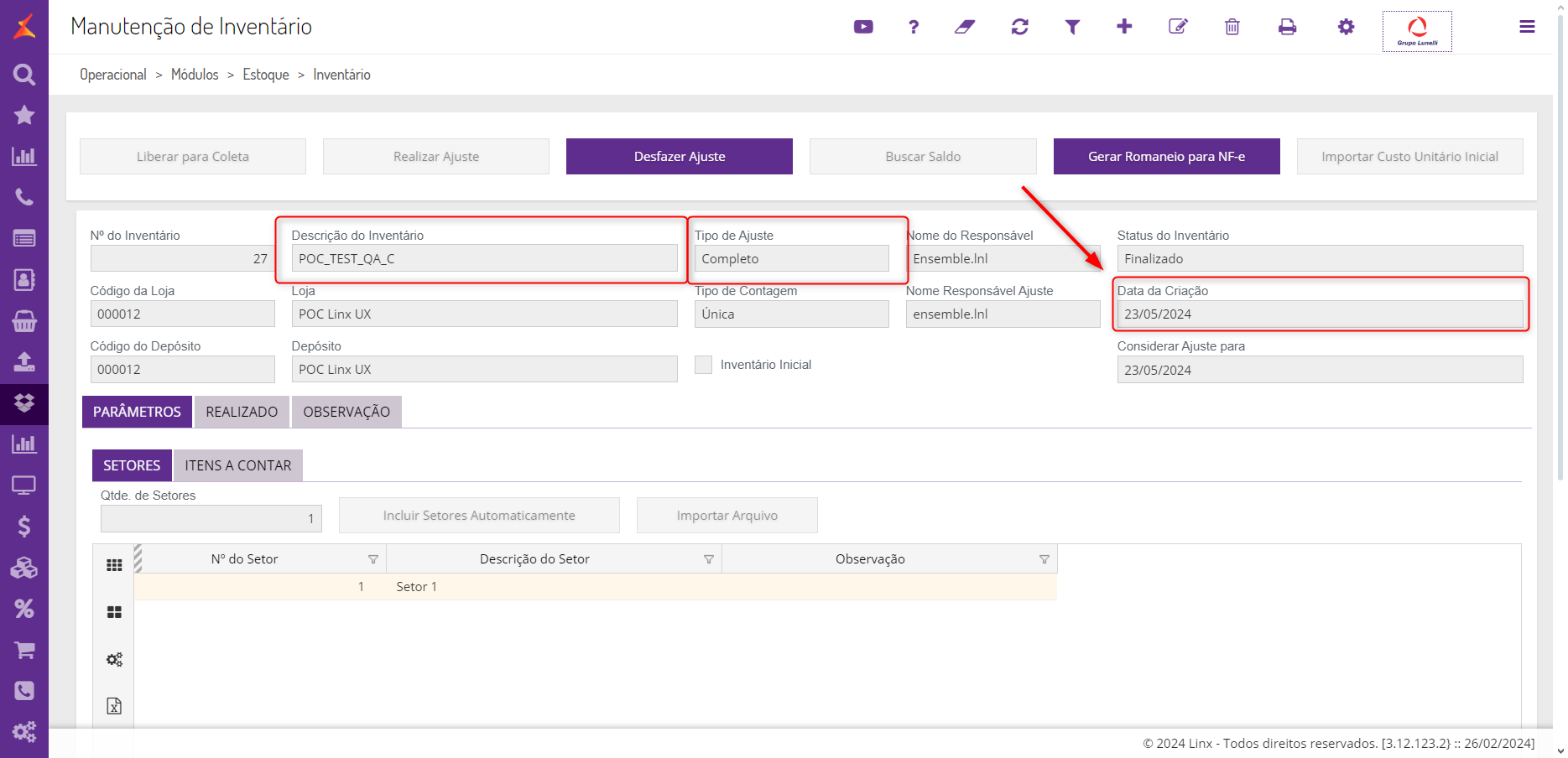Click the video tutorial icon in toolbar

point(863,27)
